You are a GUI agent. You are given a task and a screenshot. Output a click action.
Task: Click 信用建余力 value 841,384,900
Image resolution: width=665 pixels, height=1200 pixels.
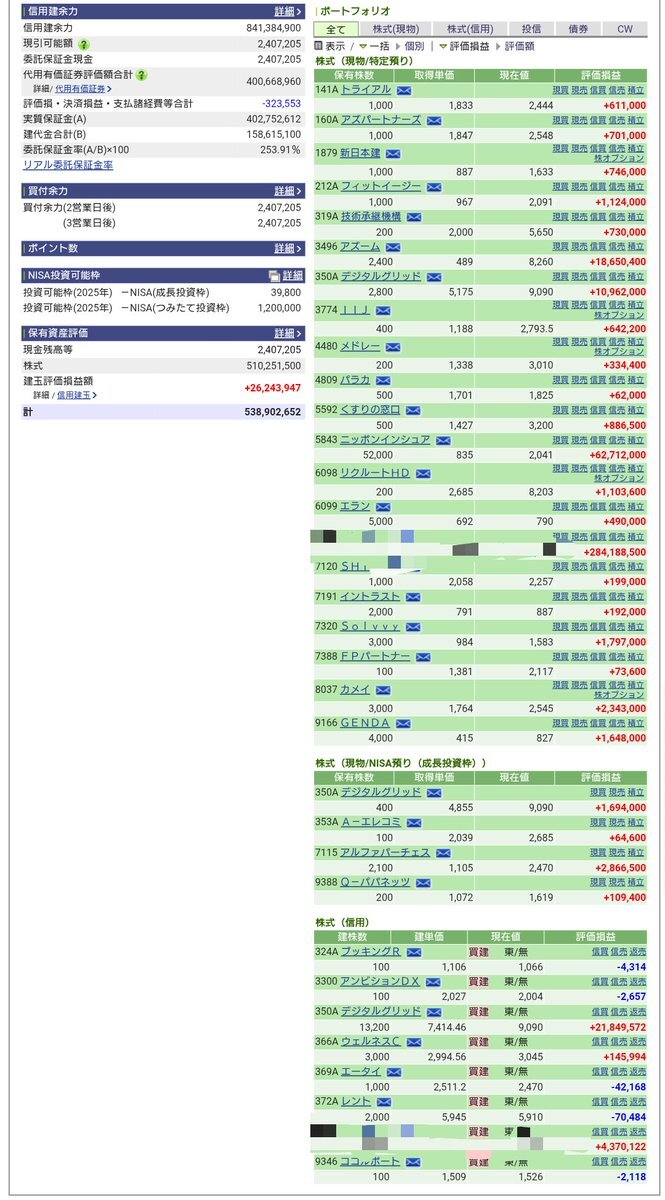point(273,28)
